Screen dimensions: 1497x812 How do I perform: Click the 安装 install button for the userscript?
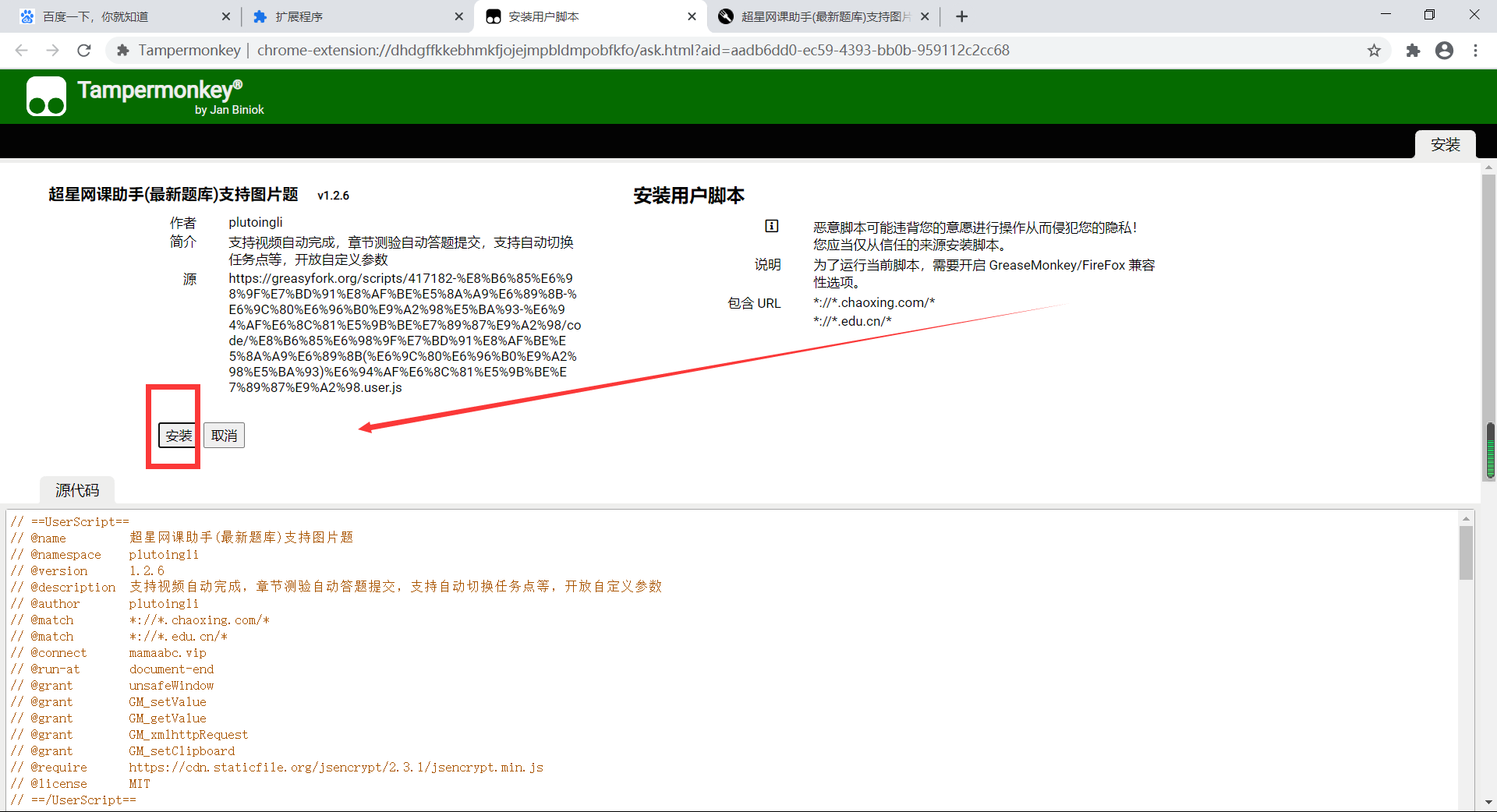(178, 436)
